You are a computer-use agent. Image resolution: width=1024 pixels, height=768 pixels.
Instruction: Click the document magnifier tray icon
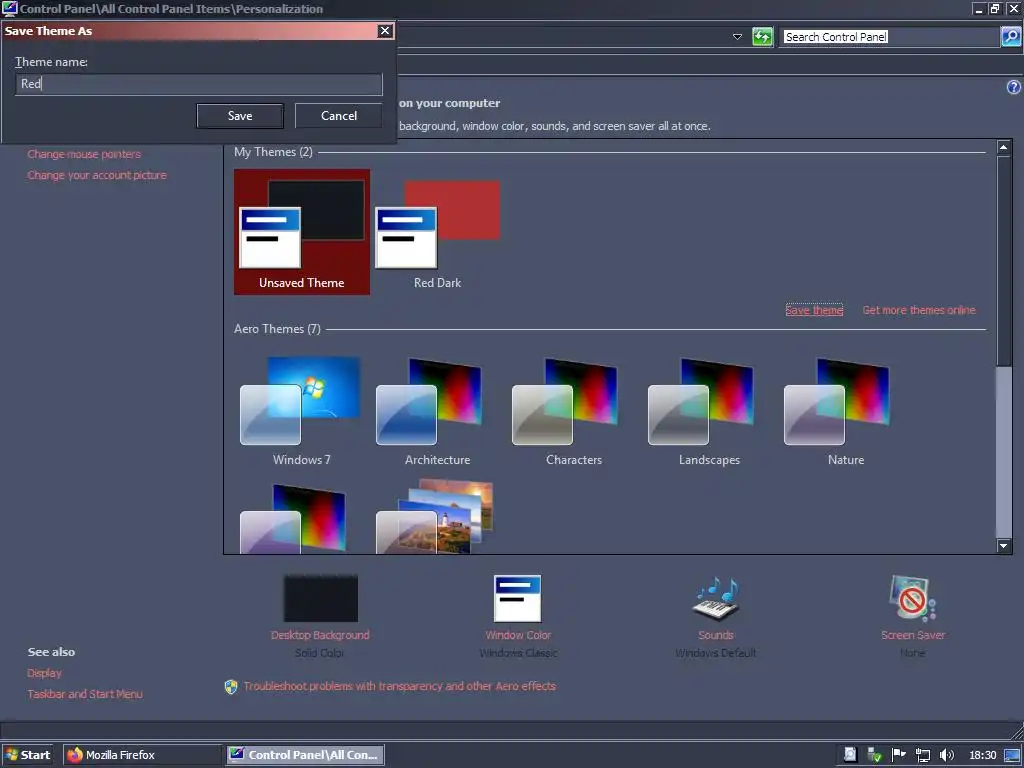(850, 755)
